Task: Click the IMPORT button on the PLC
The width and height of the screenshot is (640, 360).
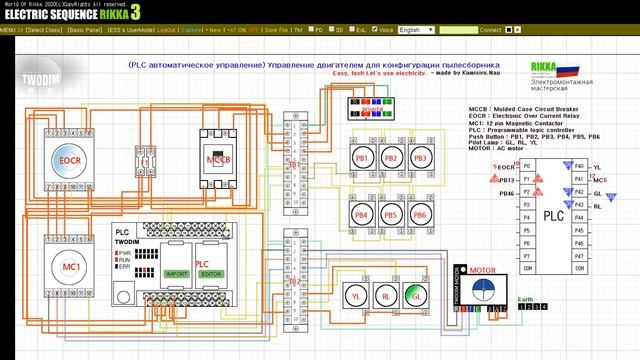Action: point(176,274)
